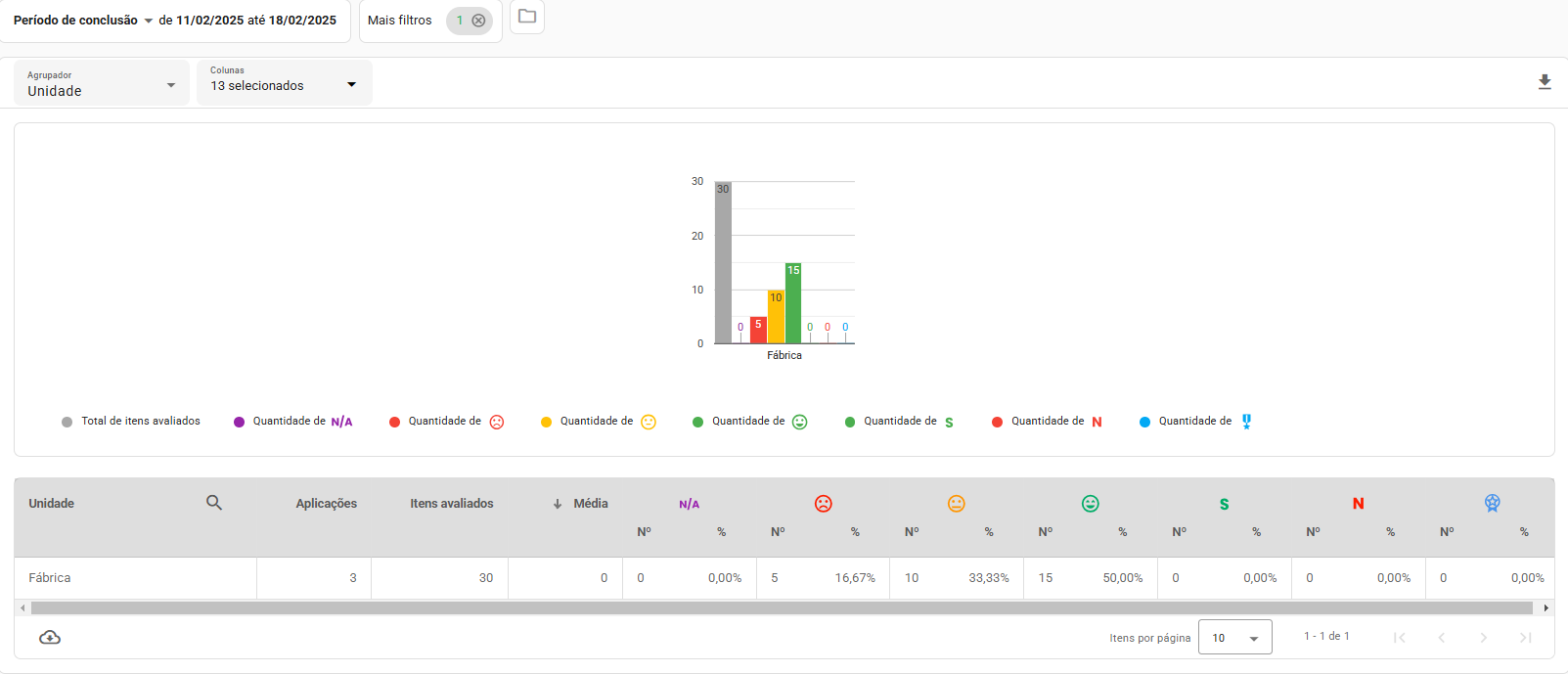The height and width of the screenshot is (674, 1568).
Task: Open the Agrupador Unidade dropdown
Action: point(102,84)
